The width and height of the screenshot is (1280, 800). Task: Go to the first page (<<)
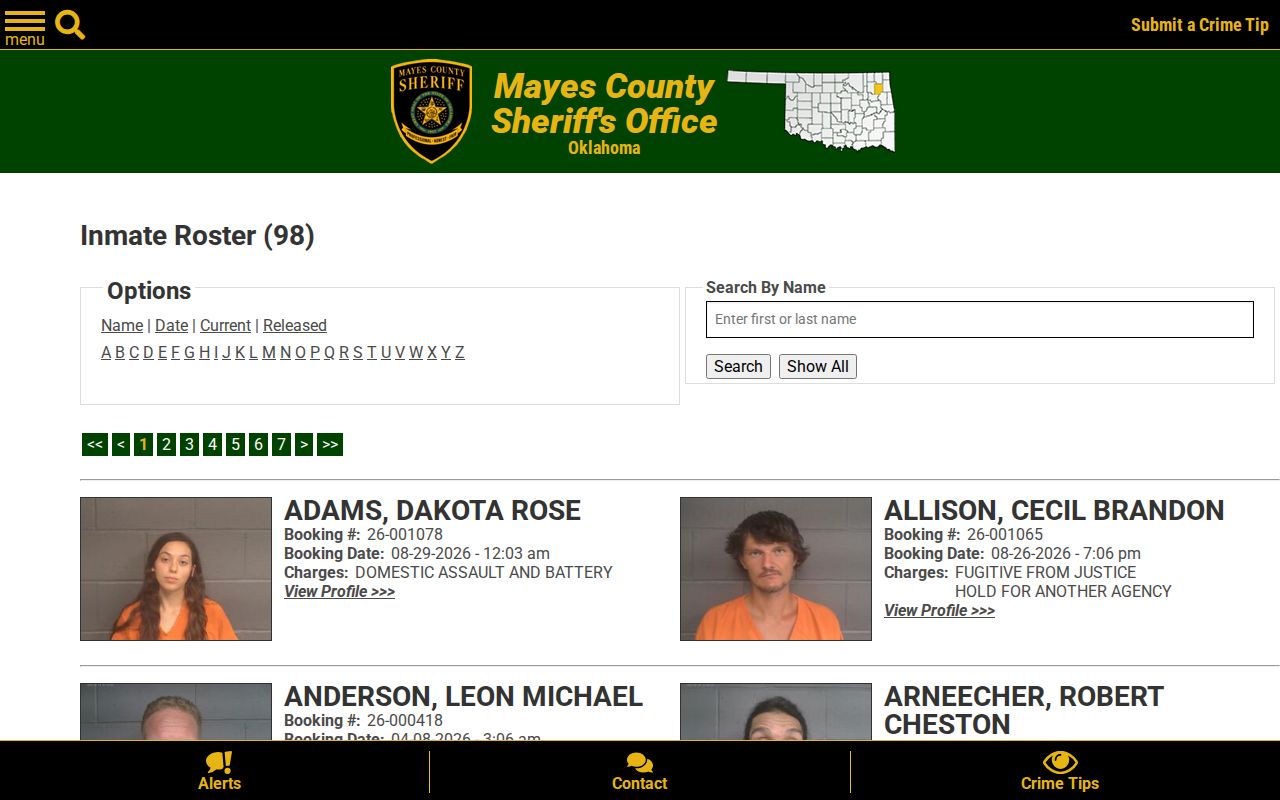pyautogui.click(x=95, y=444)
